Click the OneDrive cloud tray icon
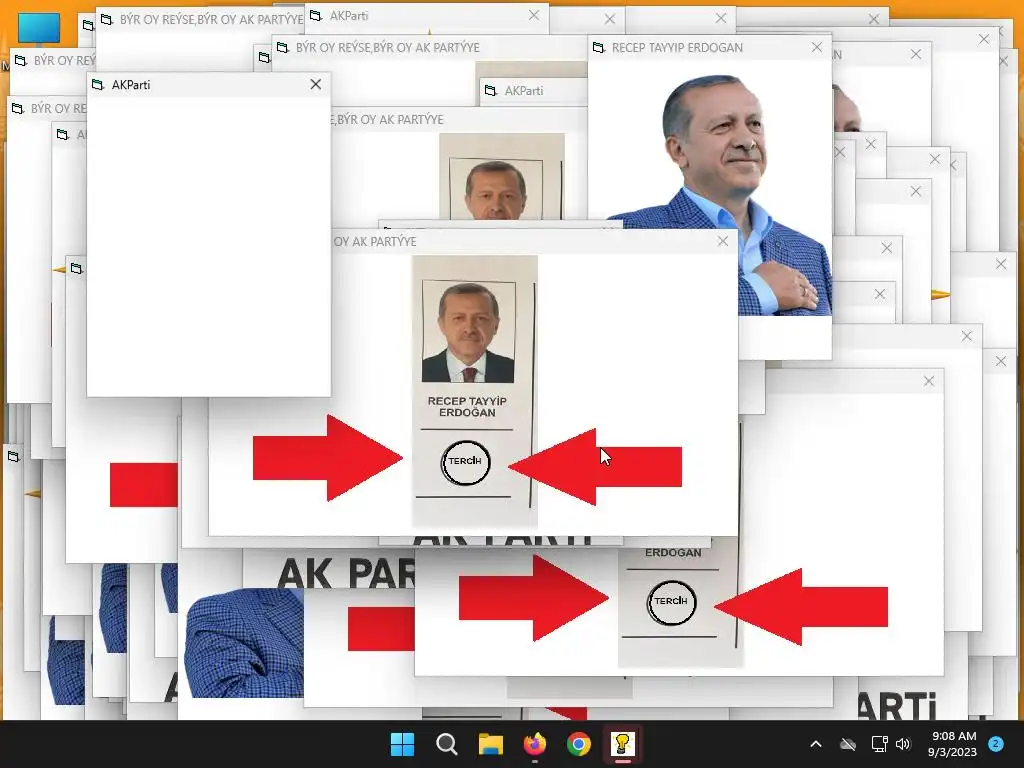This screenshot has height=768, width=1024. [848, 744]
